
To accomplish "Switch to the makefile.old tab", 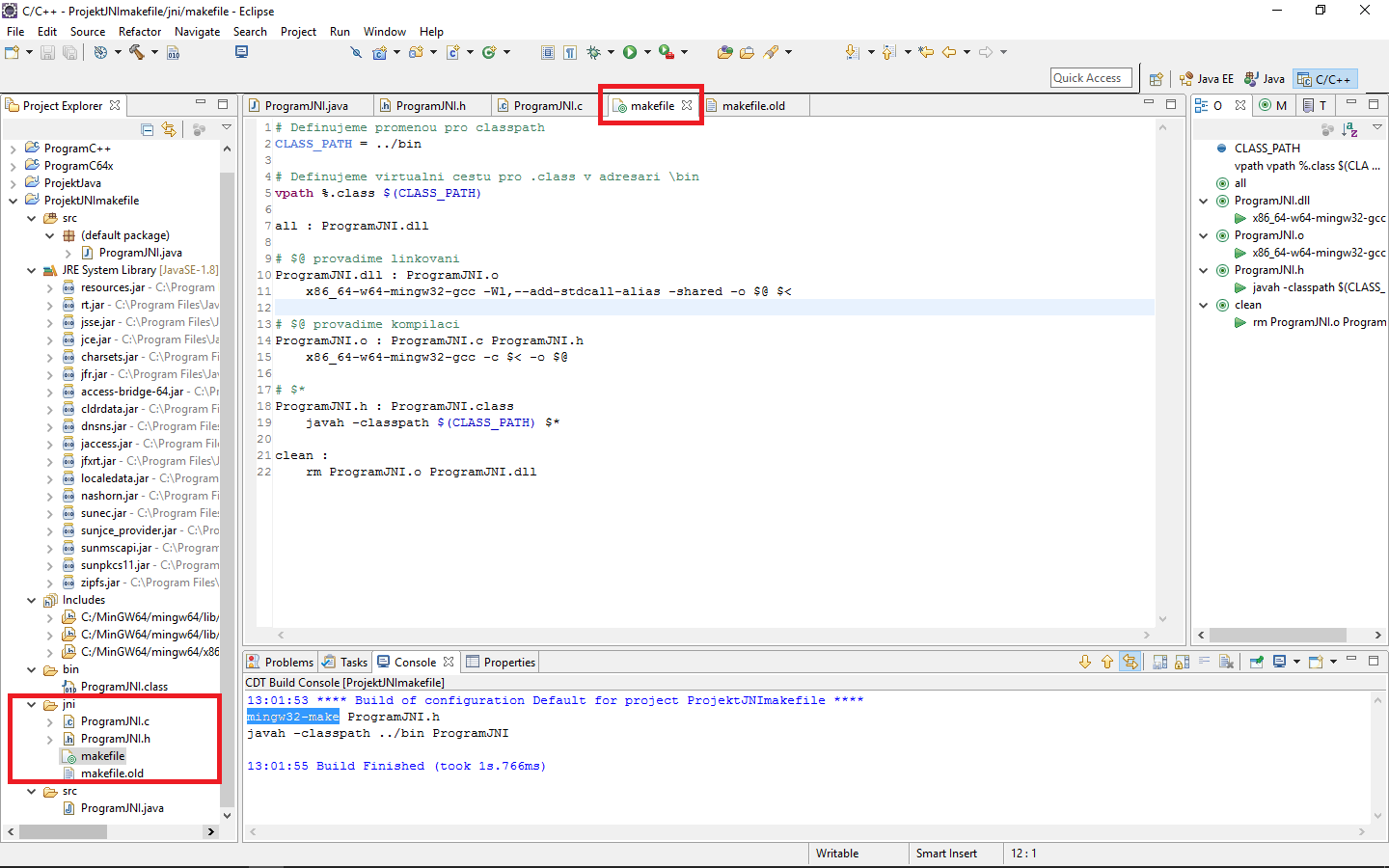I will (x=753, y=105).
